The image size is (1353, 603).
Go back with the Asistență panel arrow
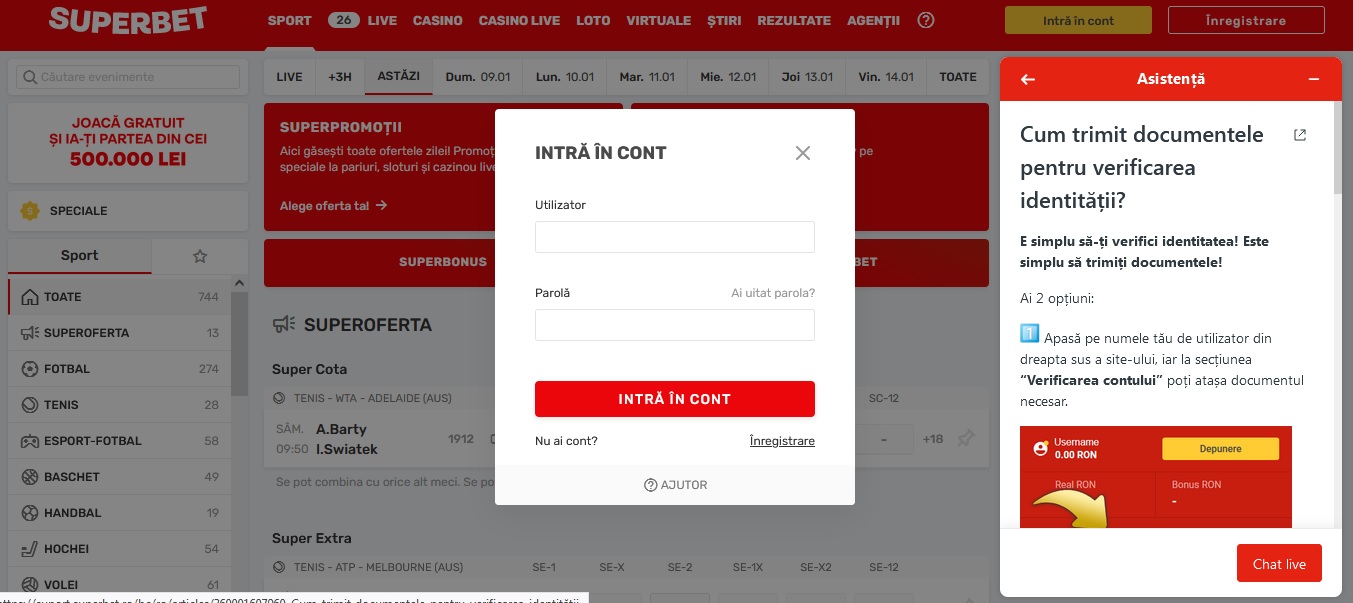point(1028,79)
